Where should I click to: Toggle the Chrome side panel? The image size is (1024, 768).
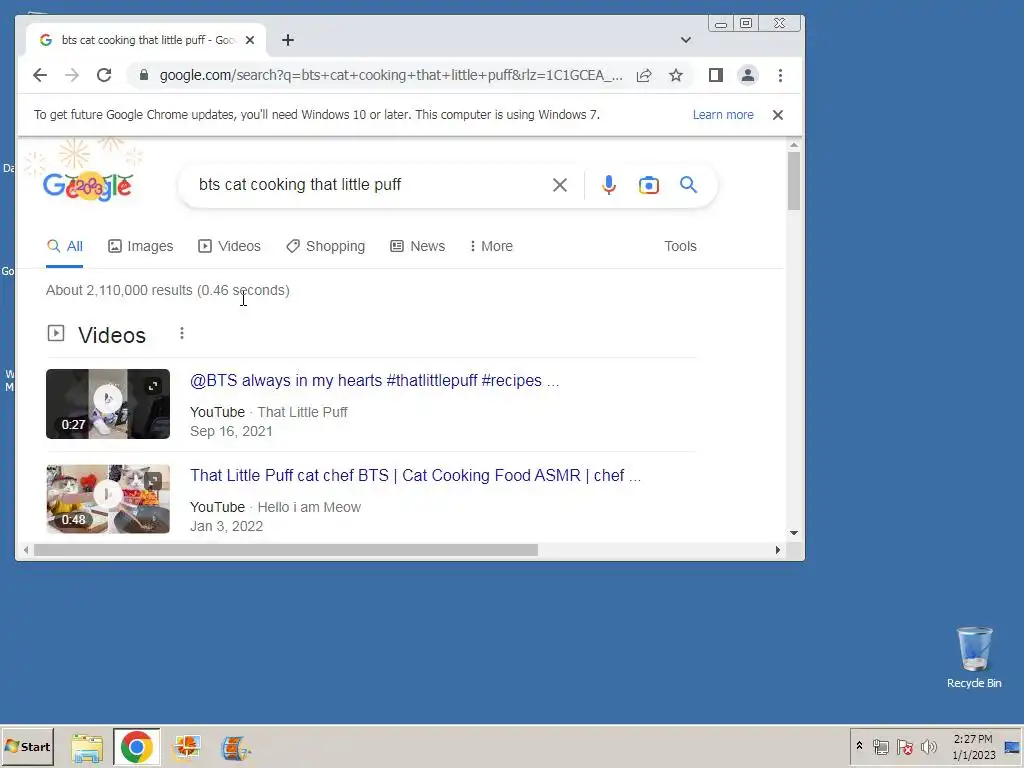coord(716,75)
